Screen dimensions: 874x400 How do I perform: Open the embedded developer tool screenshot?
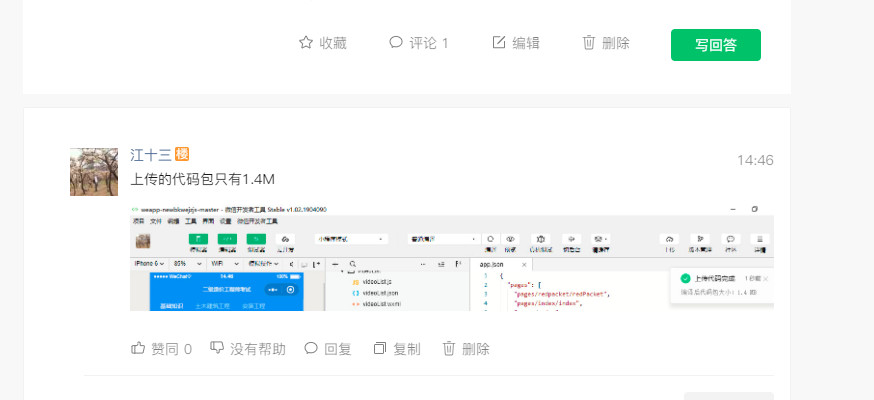point(451,257)
